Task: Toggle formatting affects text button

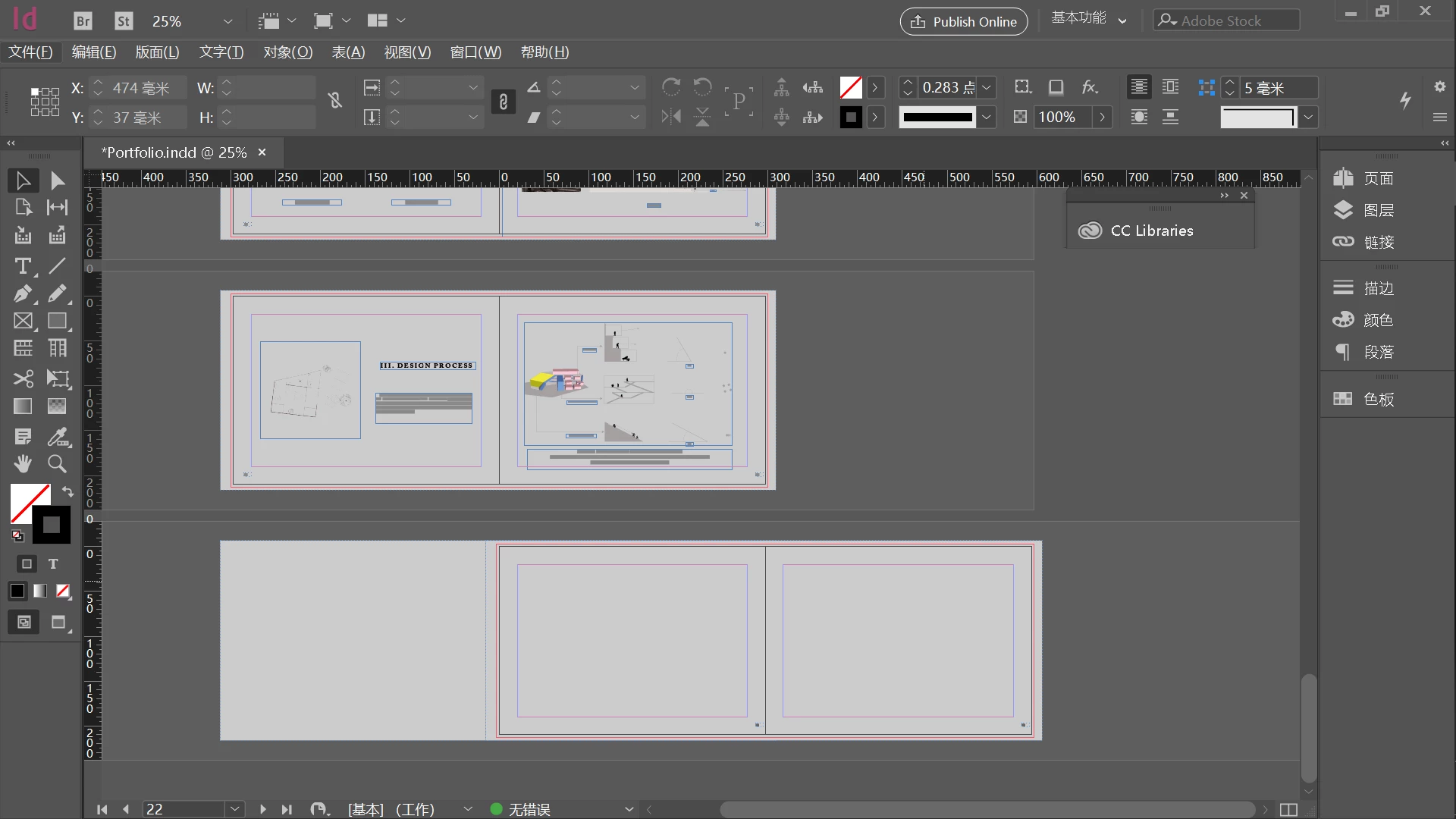Action: 53,563
